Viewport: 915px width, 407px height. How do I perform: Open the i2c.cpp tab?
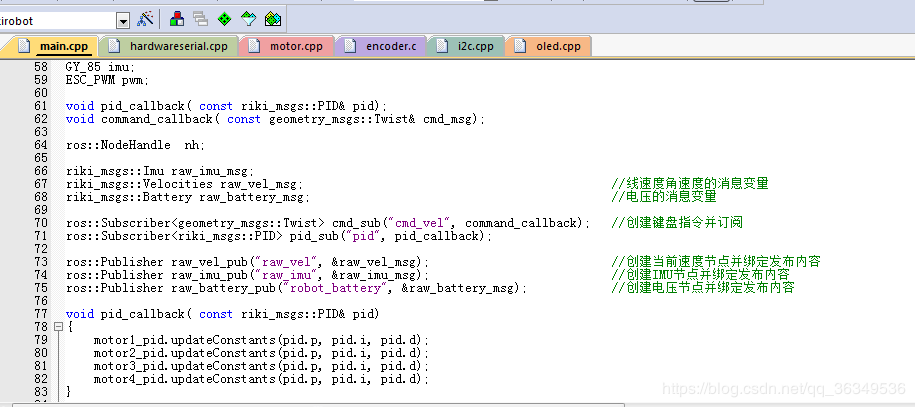tap(474, 46)
